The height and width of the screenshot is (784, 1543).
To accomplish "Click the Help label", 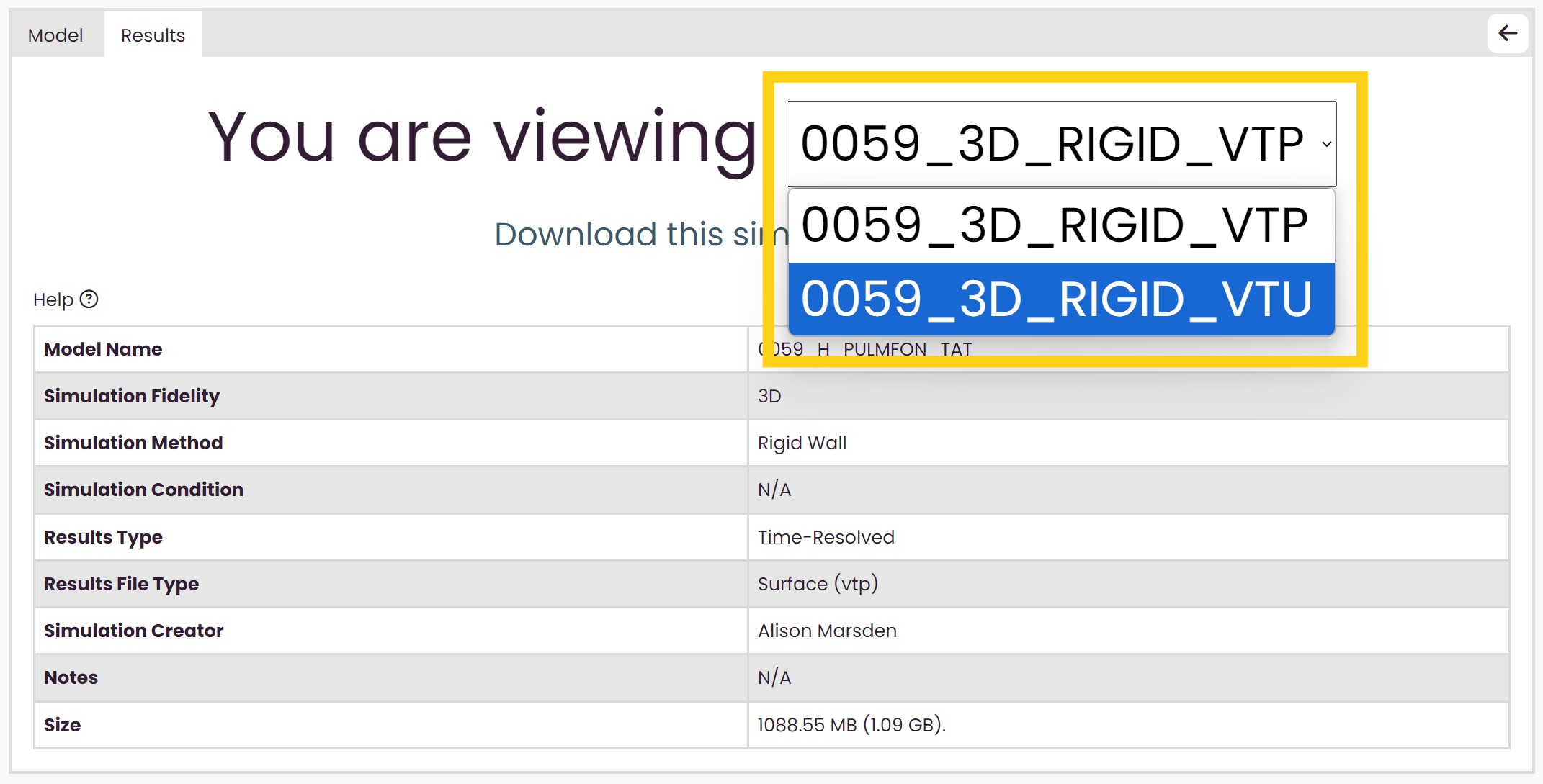I will pyautogui.click(x=53, y=299).
